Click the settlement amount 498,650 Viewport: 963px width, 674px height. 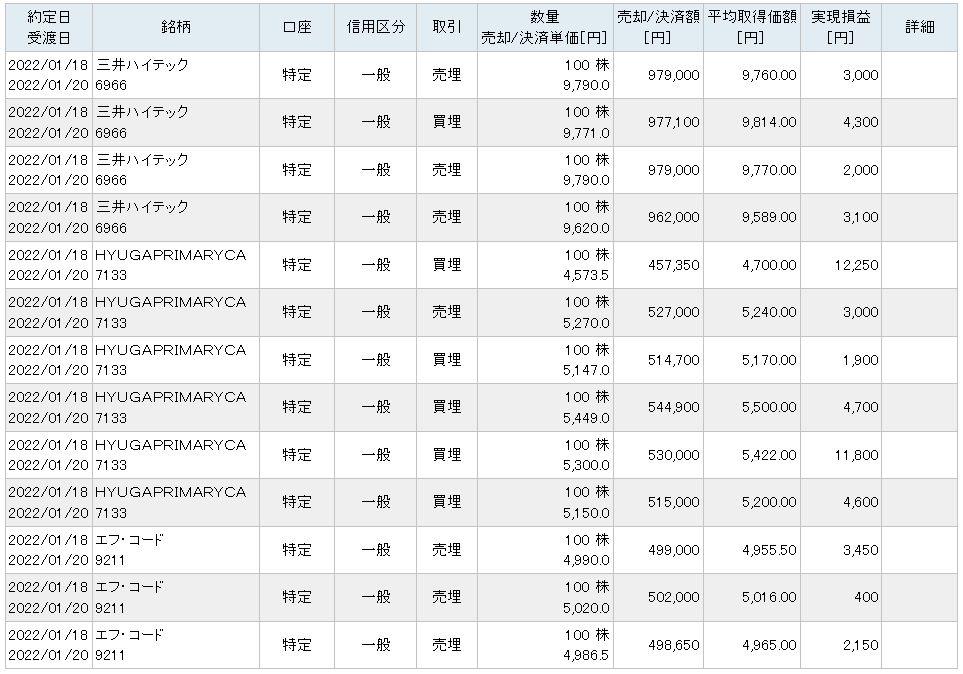point(674,645)
